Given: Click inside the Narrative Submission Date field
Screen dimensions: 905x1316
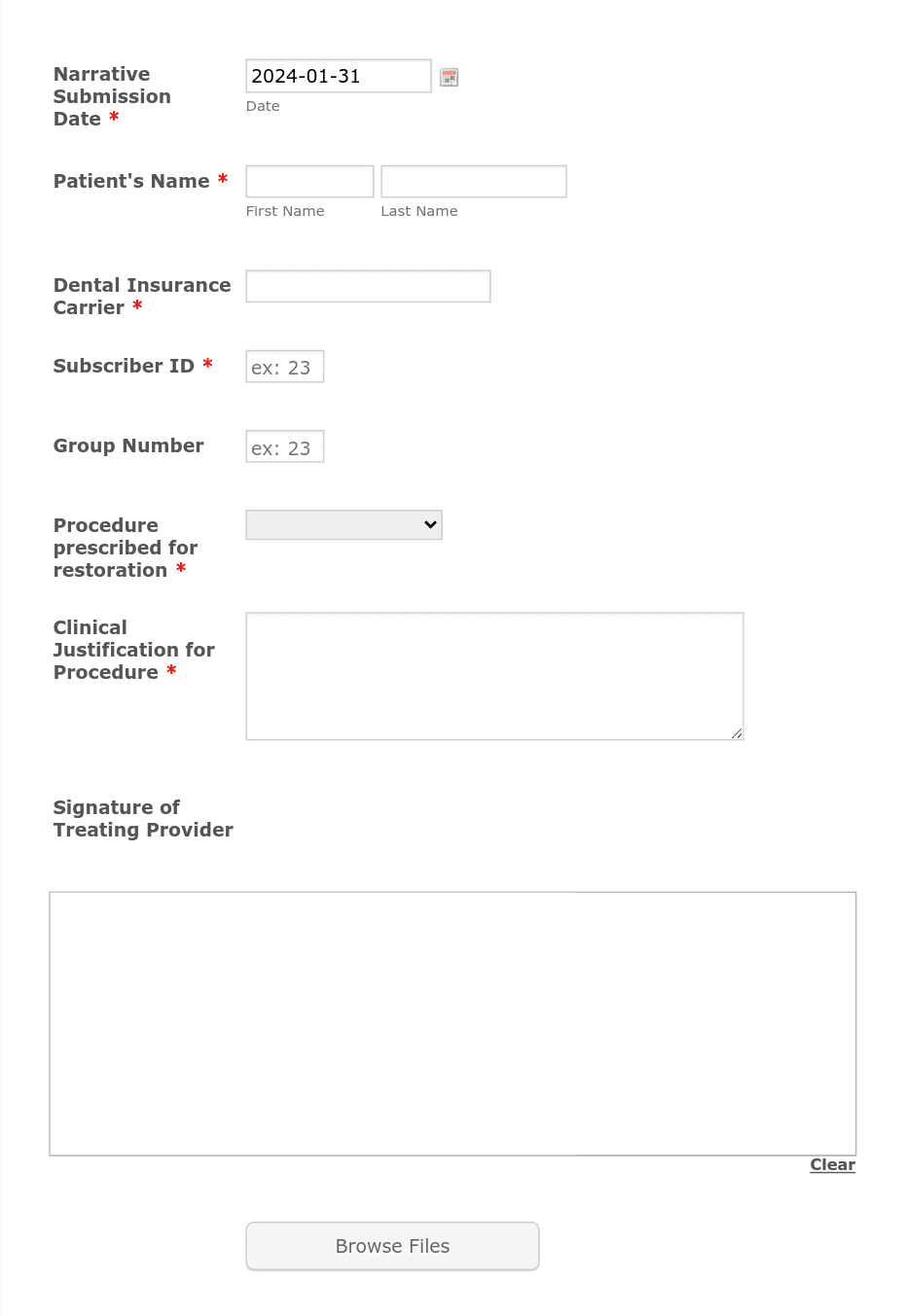Looking at the screenshot, I should click(338, 75).
